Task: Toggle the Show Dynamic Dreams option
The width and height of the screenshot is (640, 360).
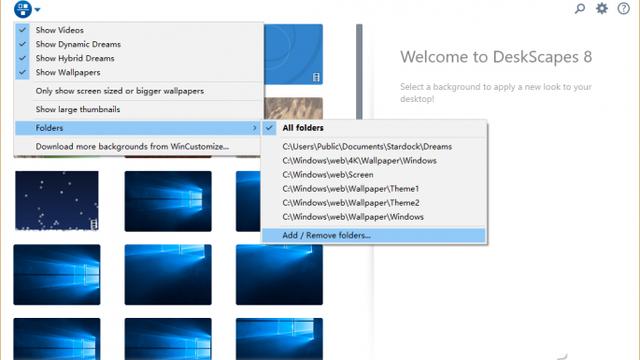Action: [x=138, y=44]
